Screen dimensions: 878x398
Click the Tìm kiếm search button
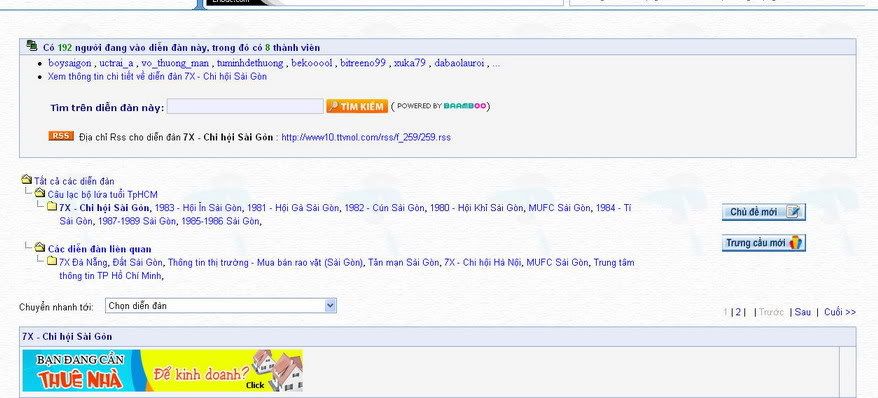click(x=357, y=106)
